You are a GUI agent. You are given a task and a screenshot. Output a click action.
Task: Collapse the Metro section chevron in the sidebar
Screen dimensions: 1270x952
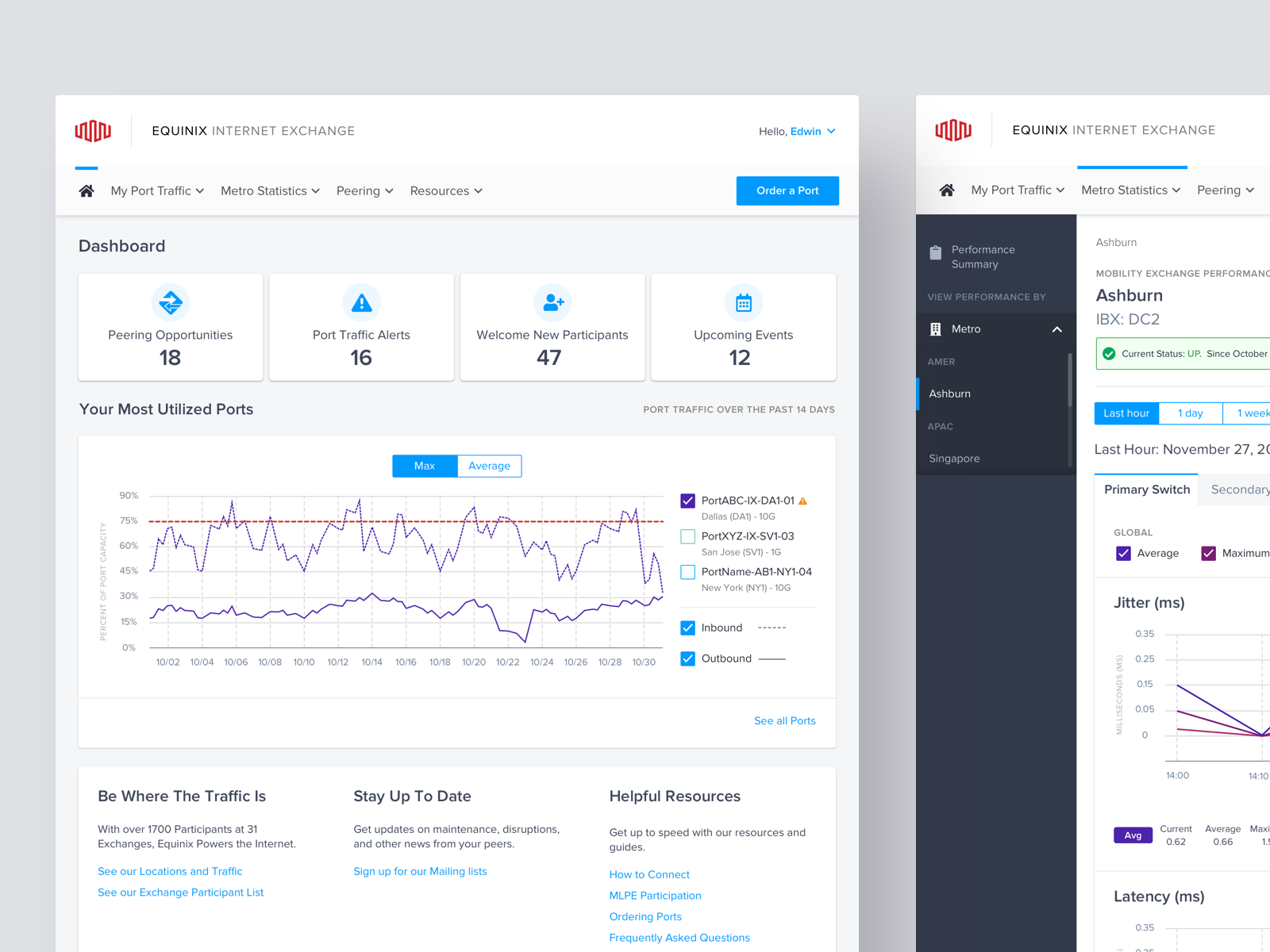click(x=1056, y=329)
